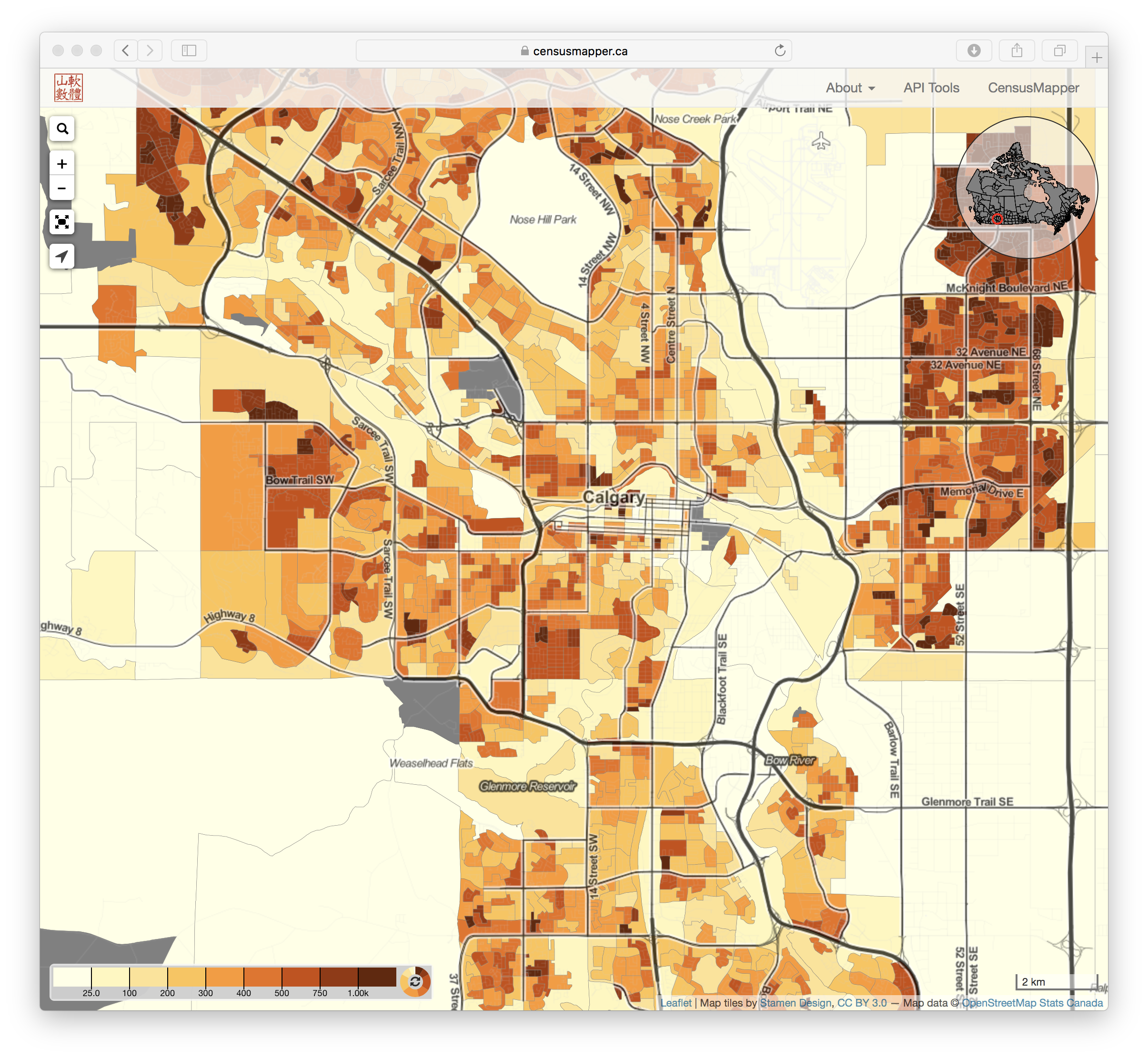The image size is (1148, 1058).
Task: Click the locate-me arrow icon
Action: [62, 256]
